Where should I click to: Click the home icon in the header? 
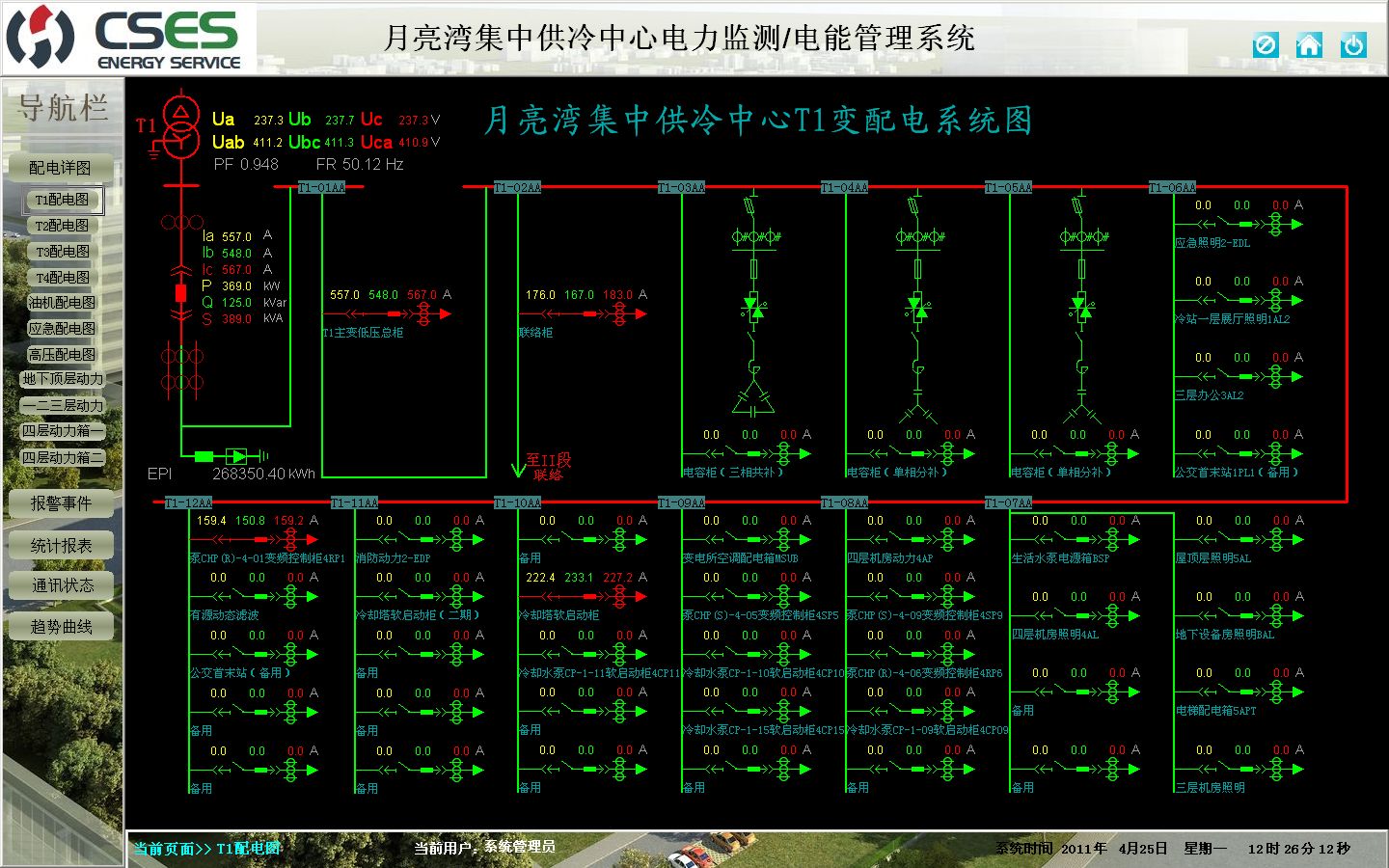(1309, 45)
